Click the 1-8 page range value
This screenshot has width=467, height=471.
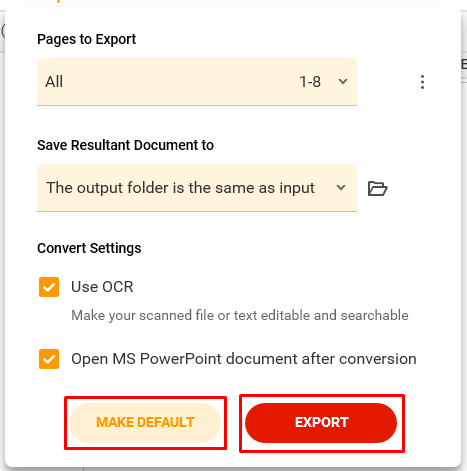[310, 82]
